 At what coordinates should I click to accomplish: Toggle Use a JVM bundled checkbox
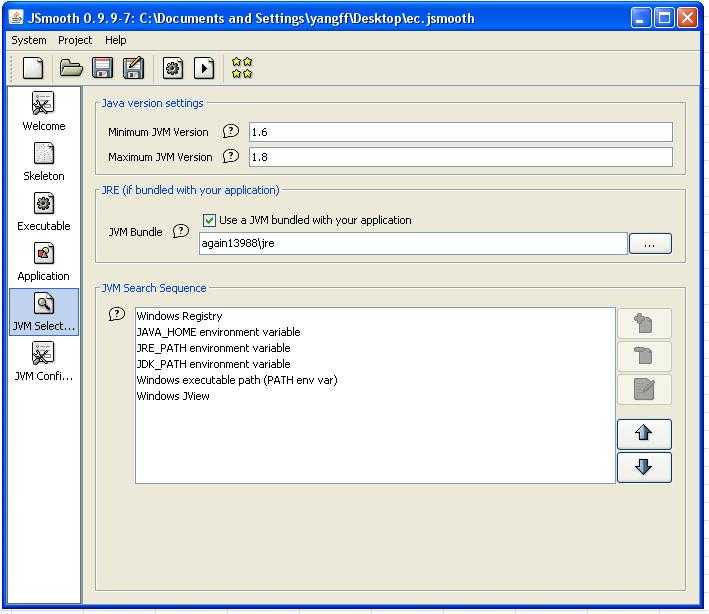(209, 220)
